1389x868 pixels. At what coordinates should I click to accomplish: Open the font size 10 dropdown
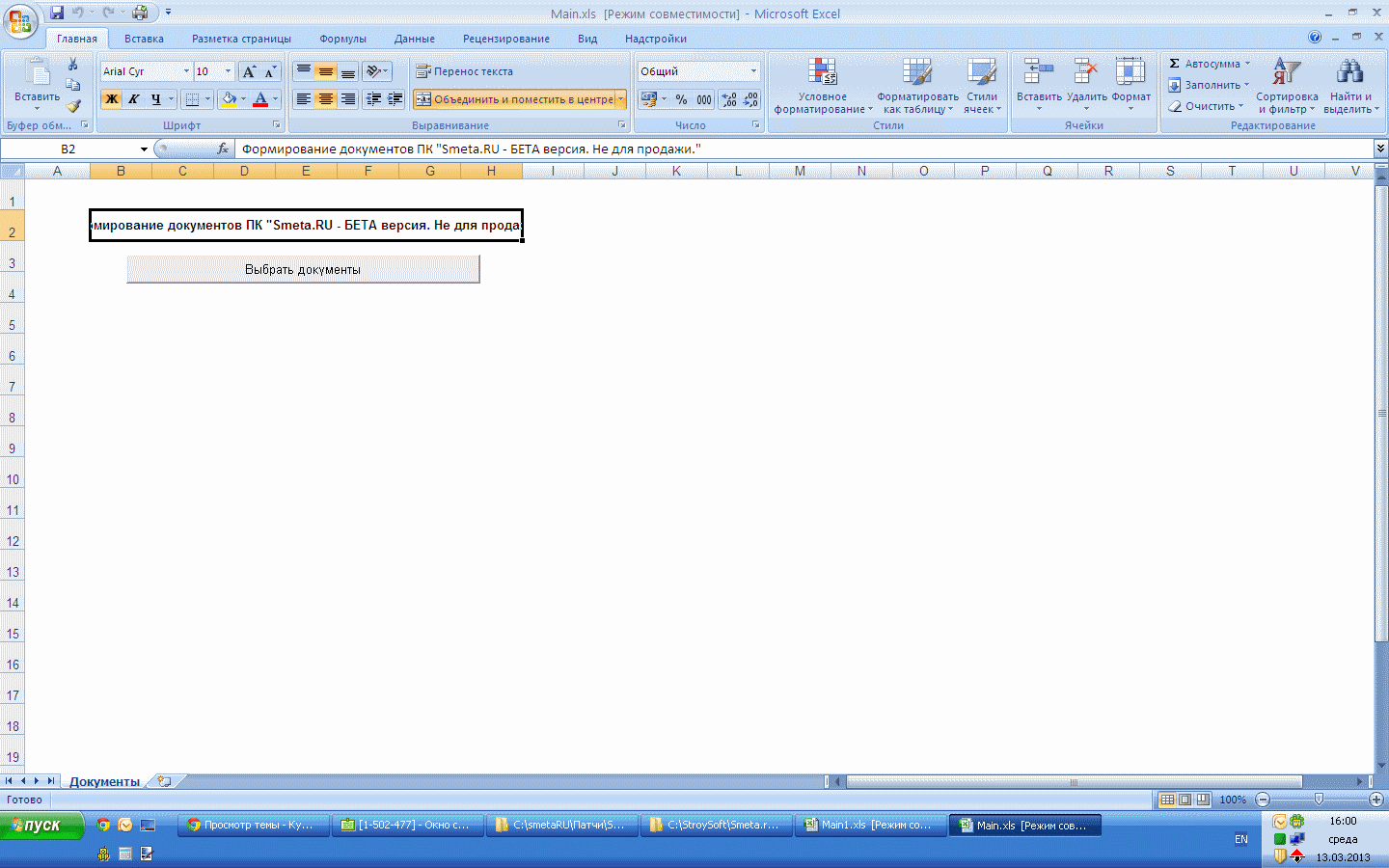coord(228,71)
